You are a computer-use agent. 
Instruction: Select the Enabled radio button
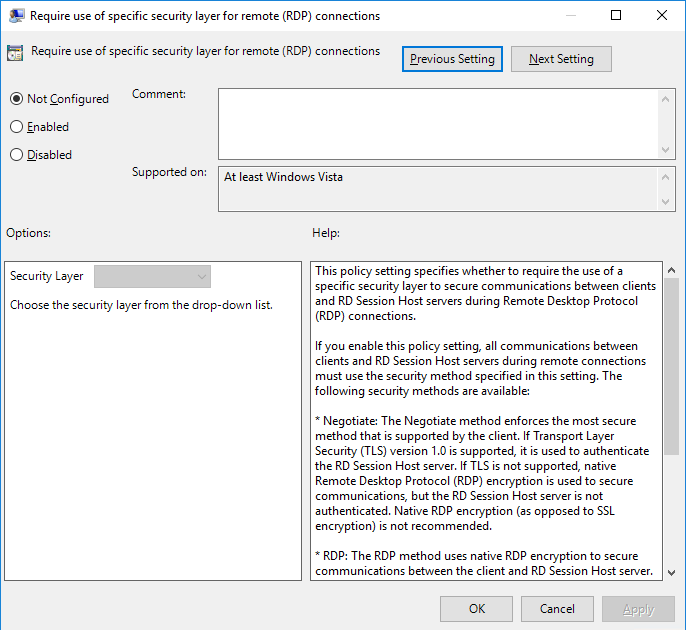(16, 127)
